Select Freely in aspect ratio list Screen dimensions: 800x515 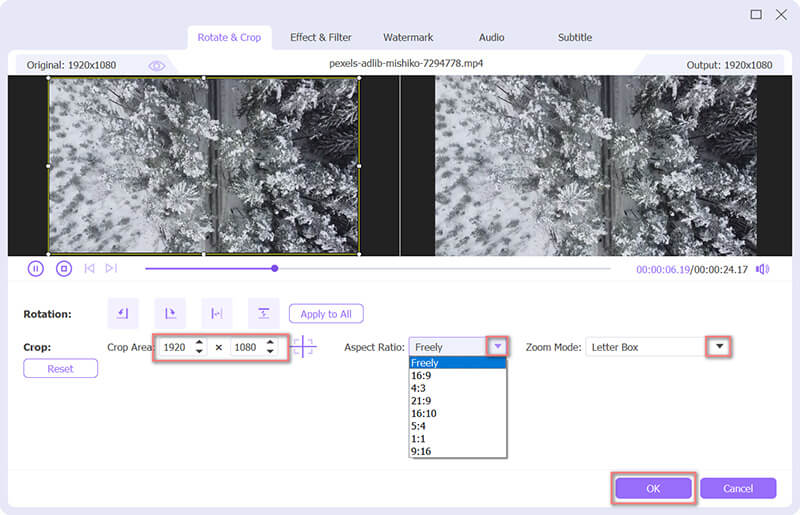coord(458,363)
